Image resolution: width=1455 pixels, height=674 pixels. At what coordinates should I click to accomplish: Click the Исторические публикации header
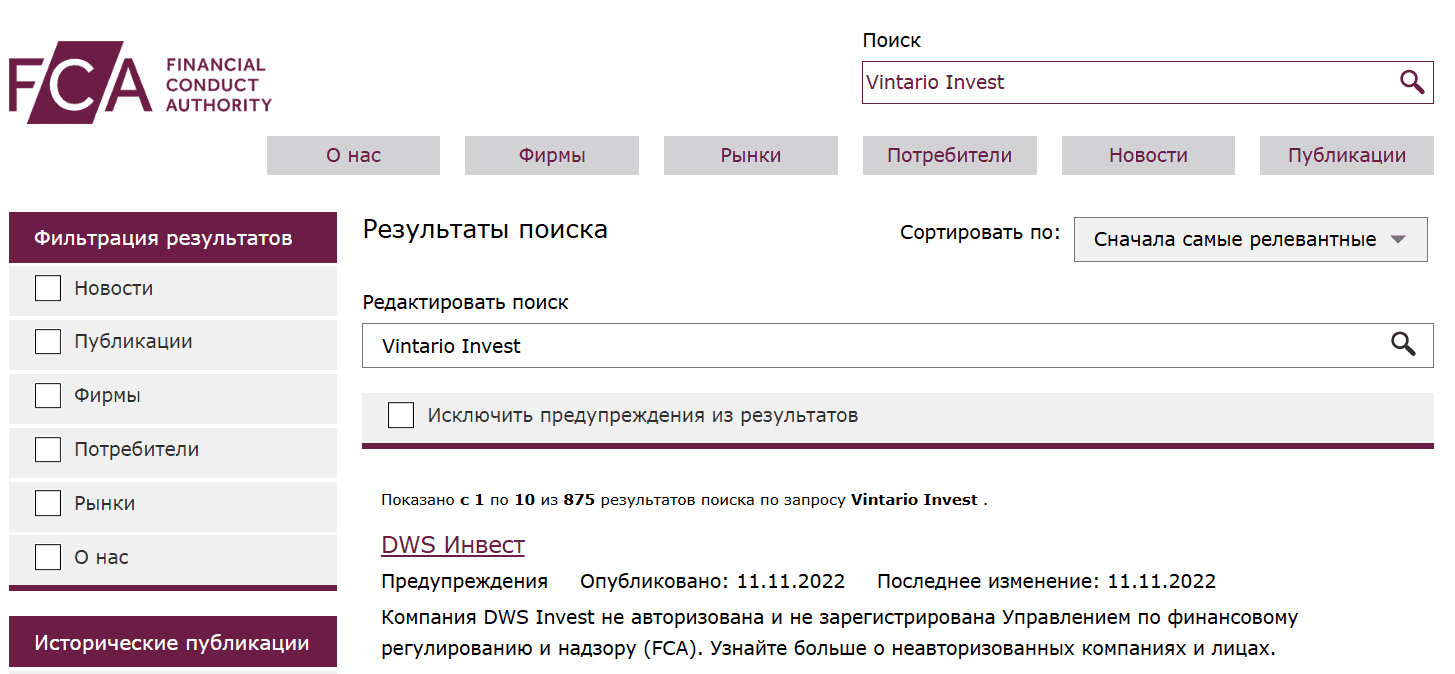(x=172, y=641)
